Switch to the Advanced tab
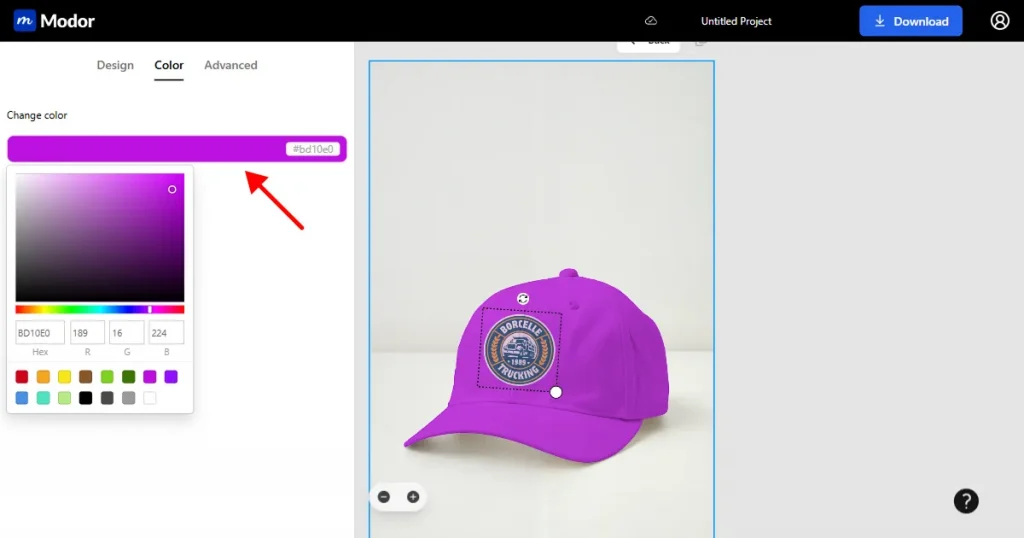This screenshot has height=538, width=1024. click(x=231, y=65)
